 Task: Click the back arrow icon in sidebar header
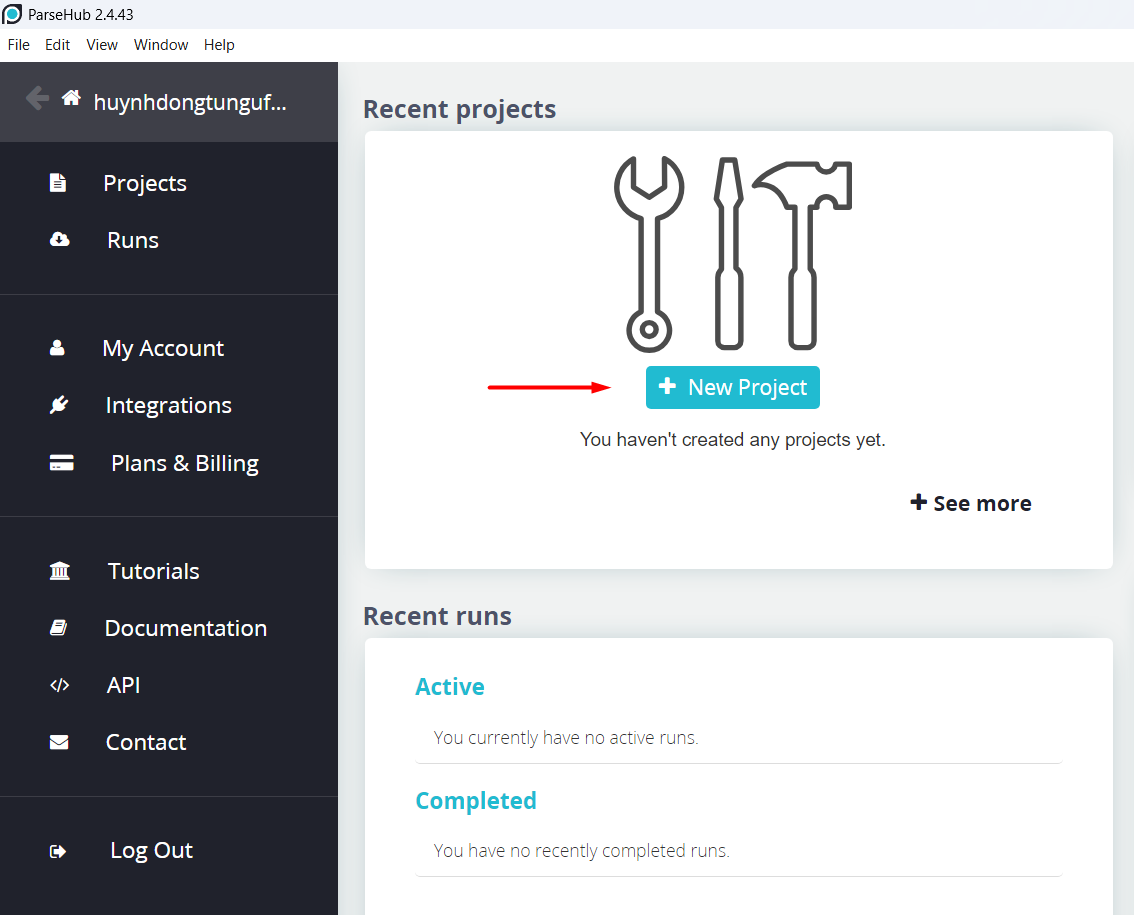(37, 98)
